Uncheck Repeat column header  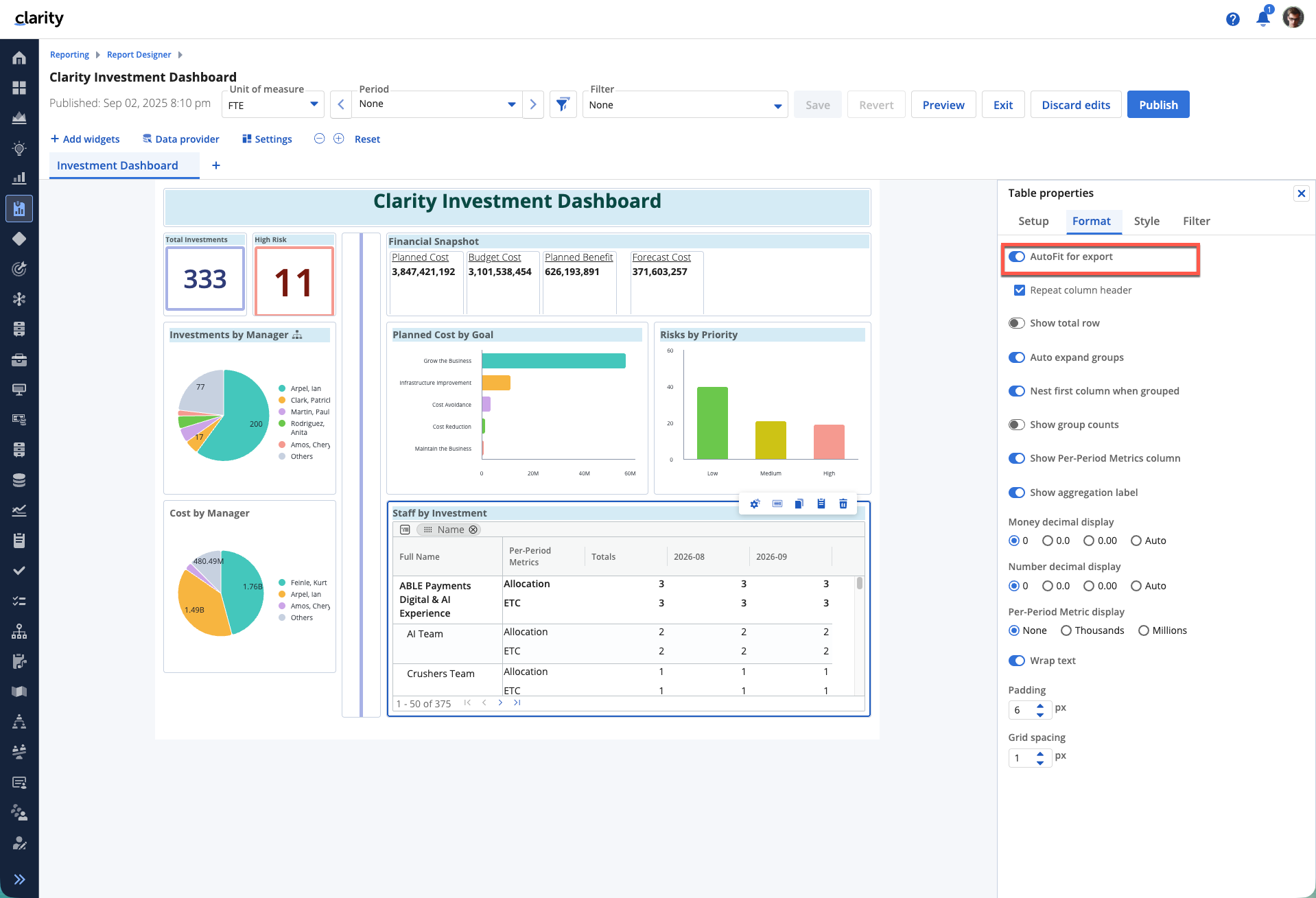tap(1020, 290)
